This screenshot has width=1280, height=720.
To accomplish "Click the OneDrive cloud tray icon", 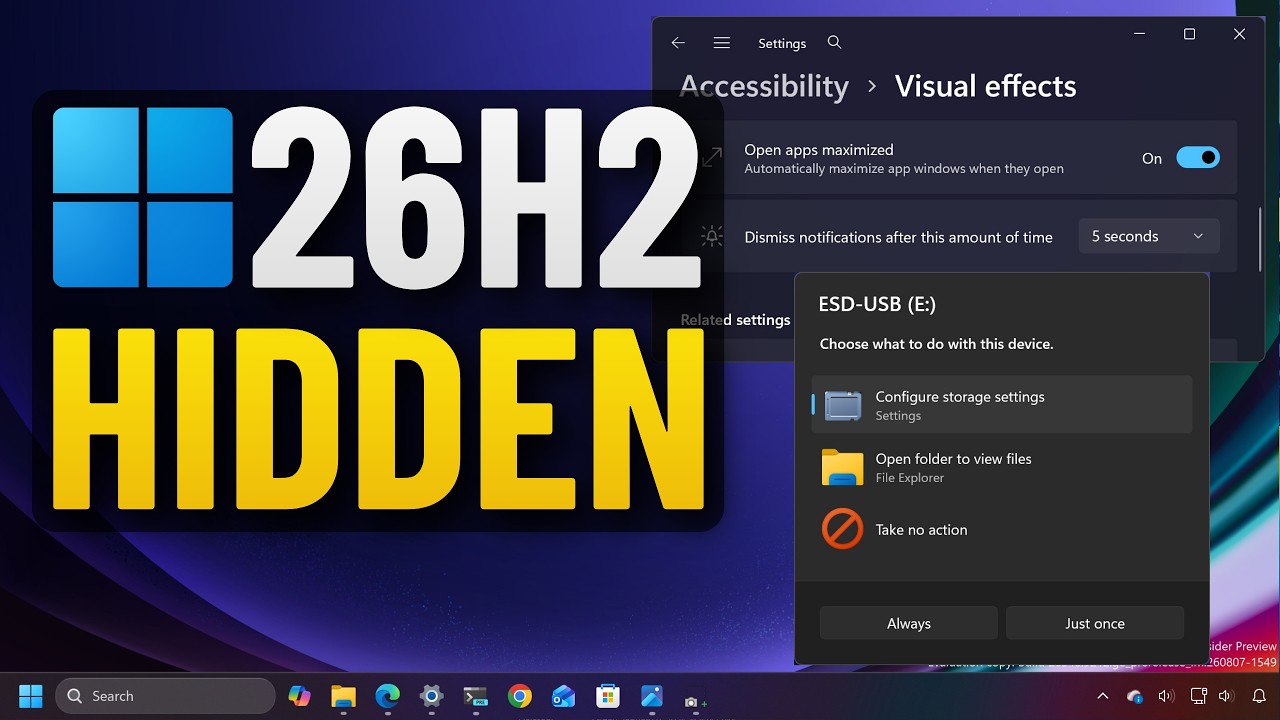I will pos(1134,696).
